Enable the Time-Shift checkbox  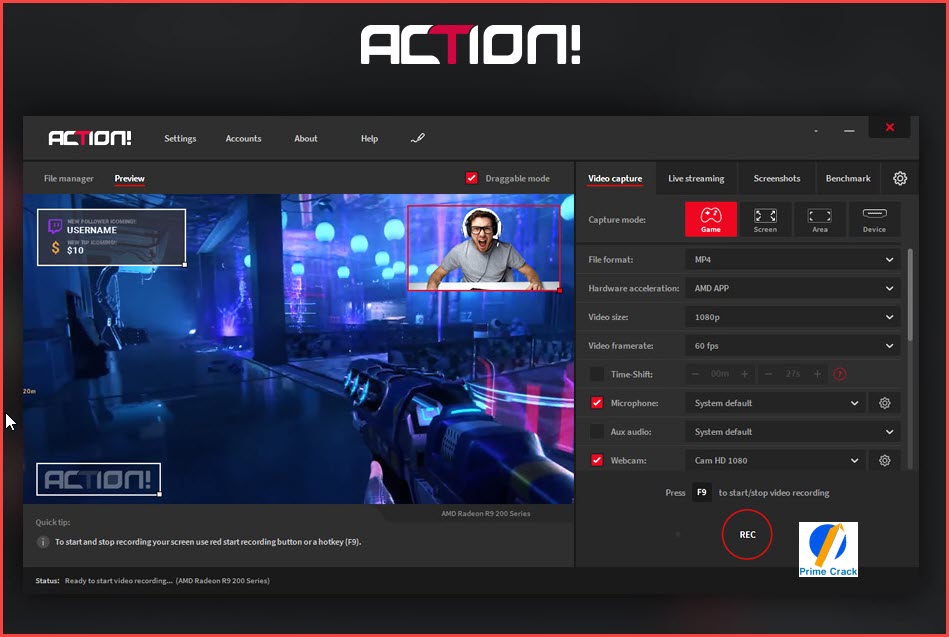pyautogui.click(x=597, y=374)
